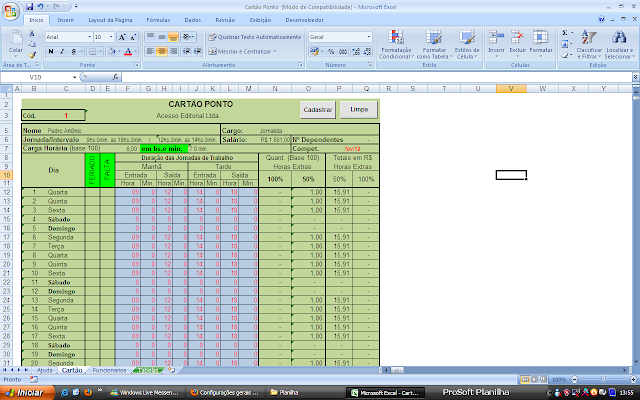Switch to Windows Live Messenger taskbar item
Image resolution: width=640 pixels, height=400 pixels.
144,393
